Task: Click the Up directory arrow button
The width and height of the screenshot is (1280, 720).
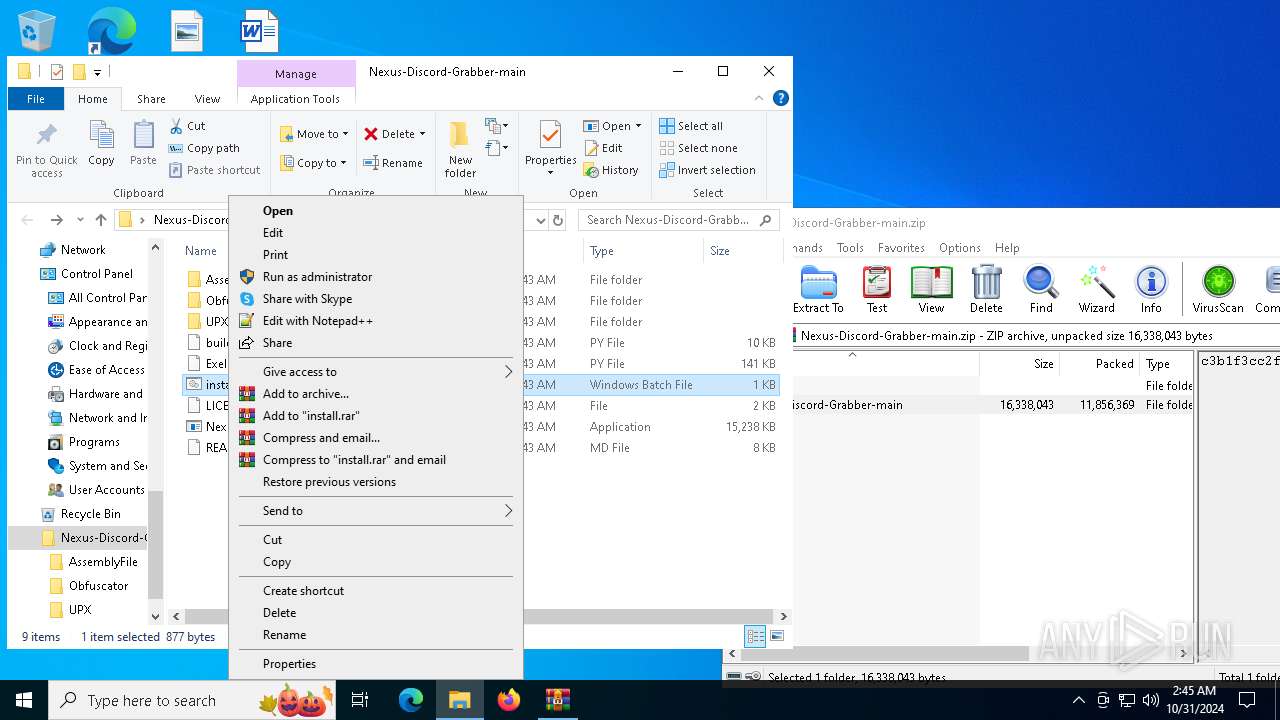Action: point(101,220)
